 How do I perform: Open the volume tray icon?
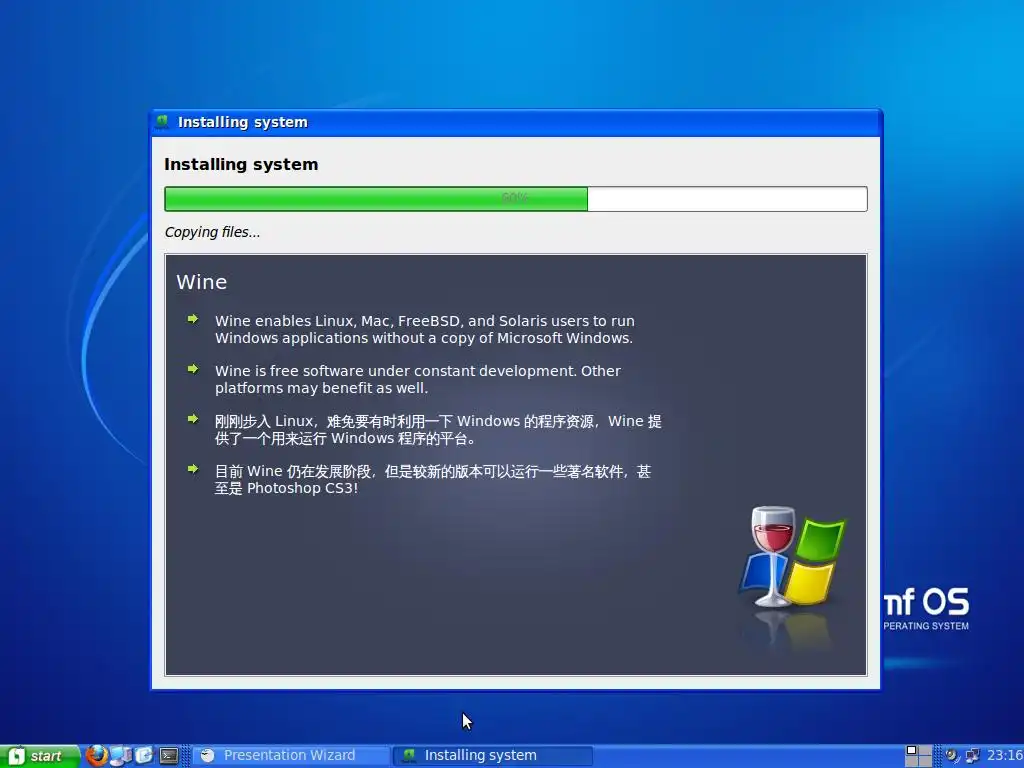point(952,756)
